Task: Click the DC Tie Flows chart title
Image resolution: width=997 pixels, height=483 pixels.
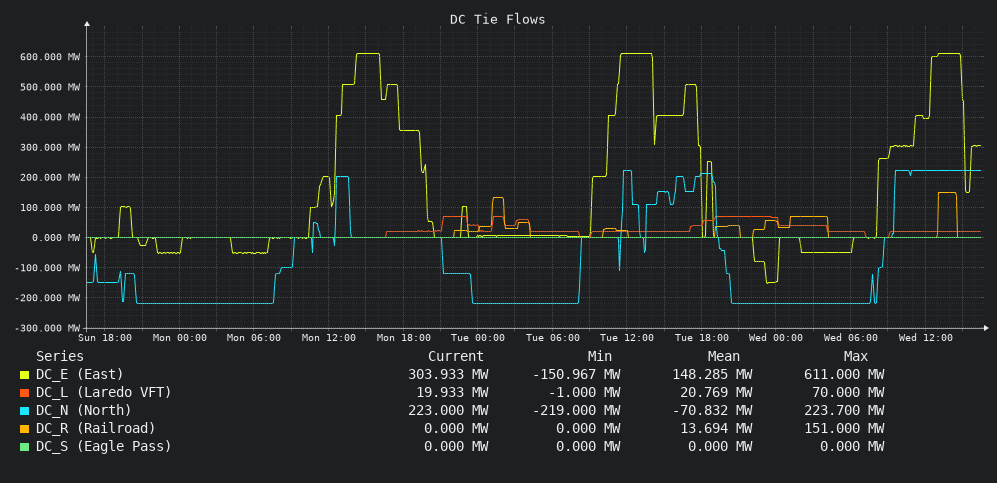Action: (497, 20)
